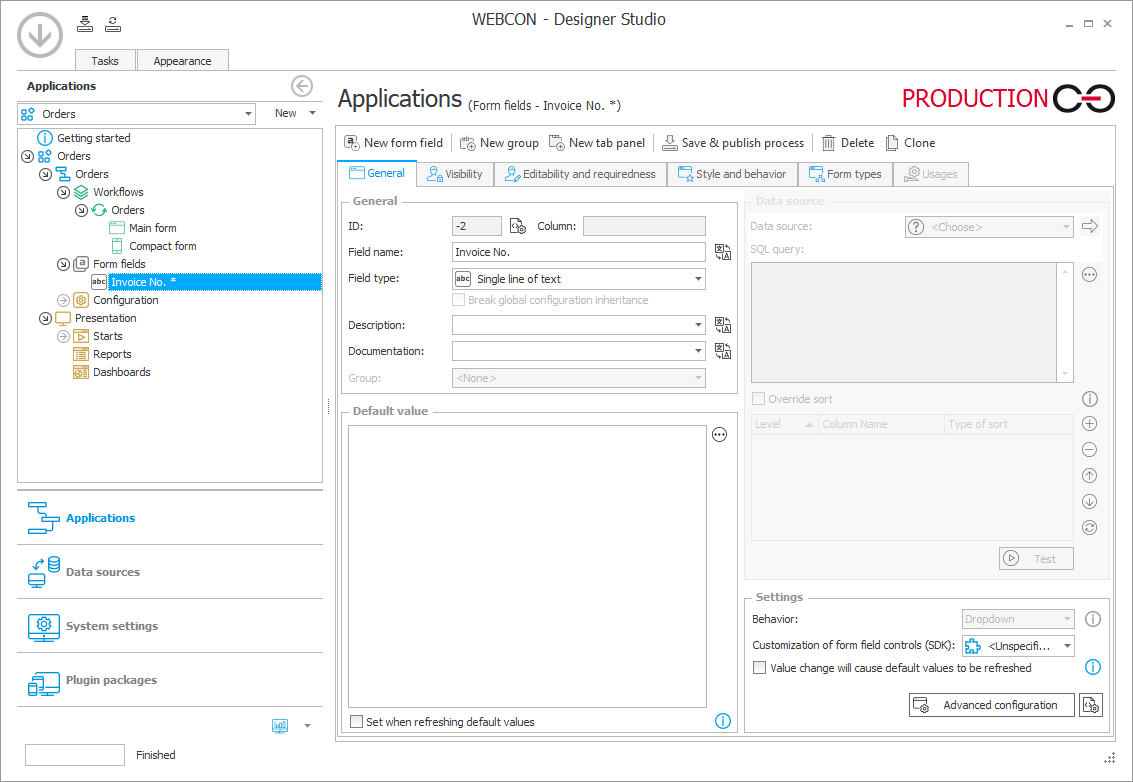Click the monitor icon above Finished status

tap(280, 726)
